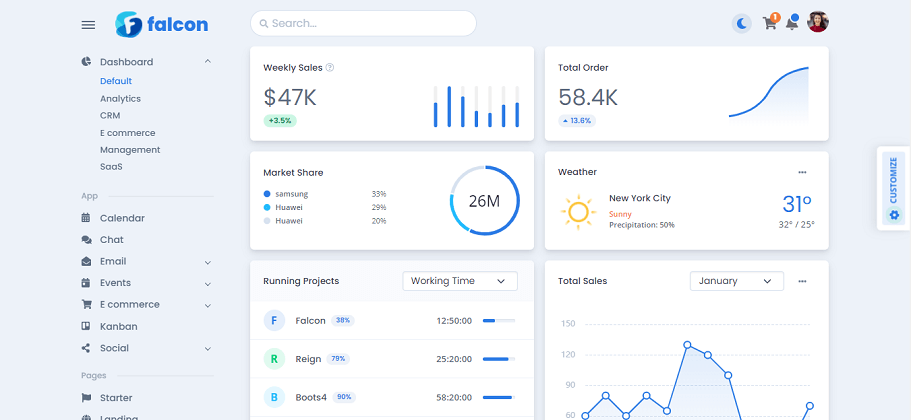
Task: Click the 12:50:00 working time
Action: (454, 321)
